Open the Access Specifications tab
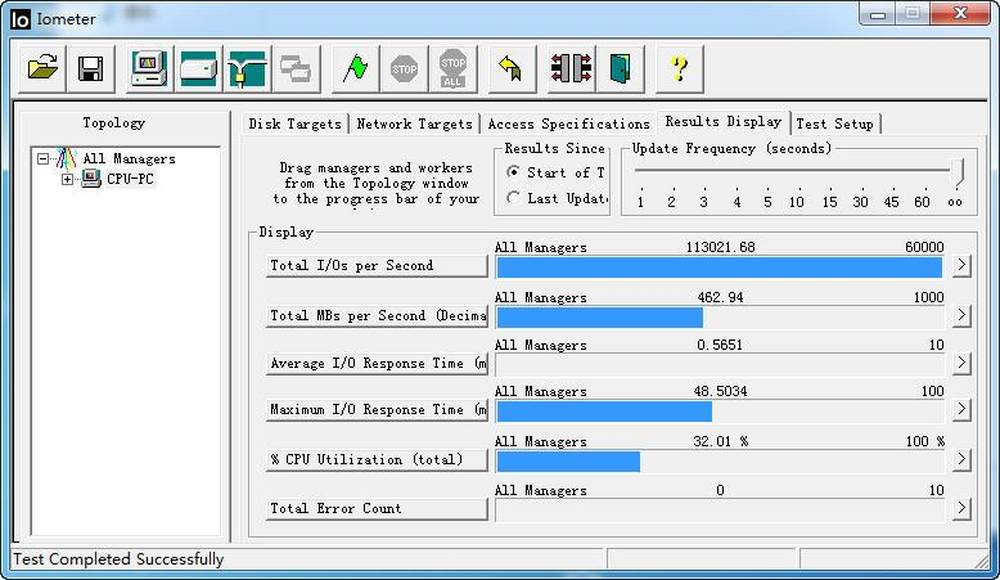Screen dimensions: 1000x580 click(568, 124)
